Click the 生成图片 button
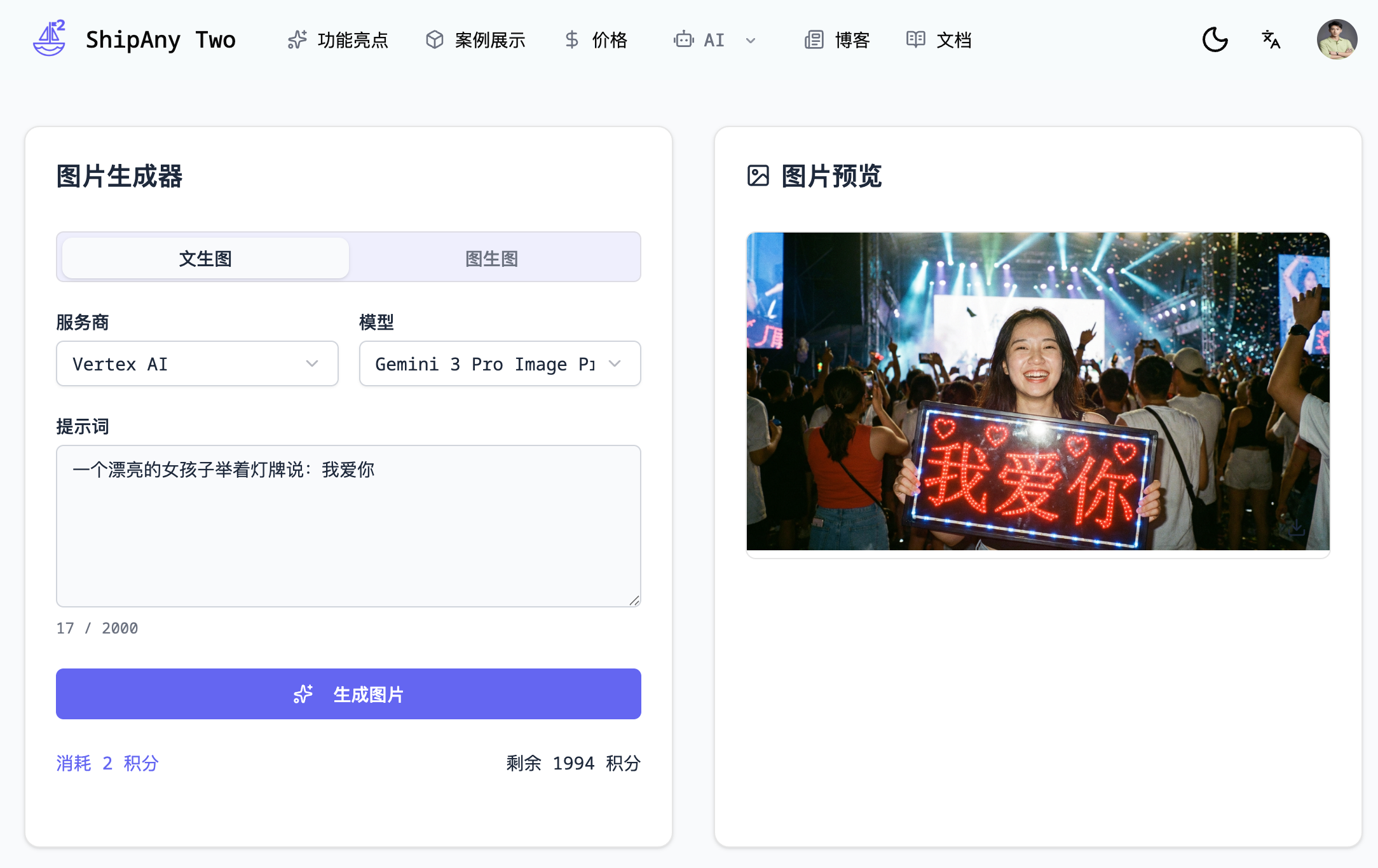1378x868 pixels. coord(348,694)
